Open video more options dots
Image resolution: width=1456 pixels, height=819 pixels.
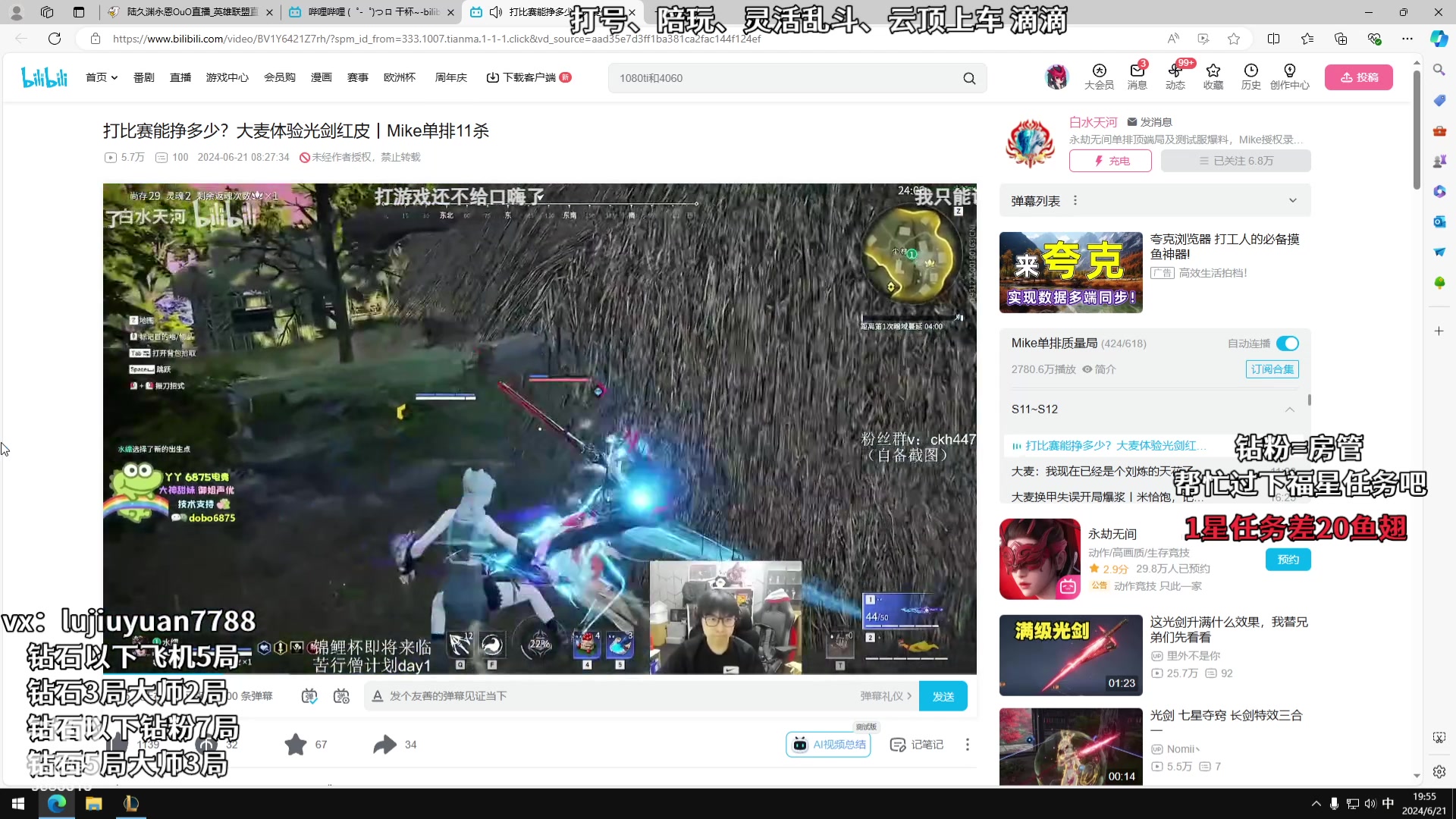pos(967,745)
